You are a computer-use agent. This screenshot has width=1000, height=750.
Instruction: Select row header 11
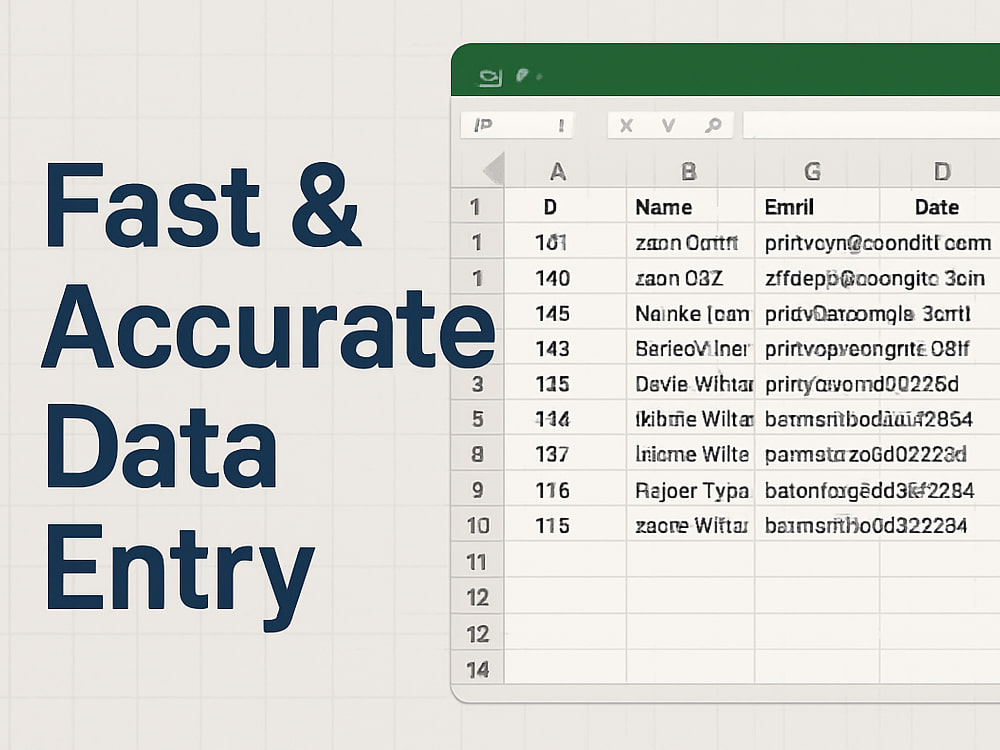coord(478,561)
